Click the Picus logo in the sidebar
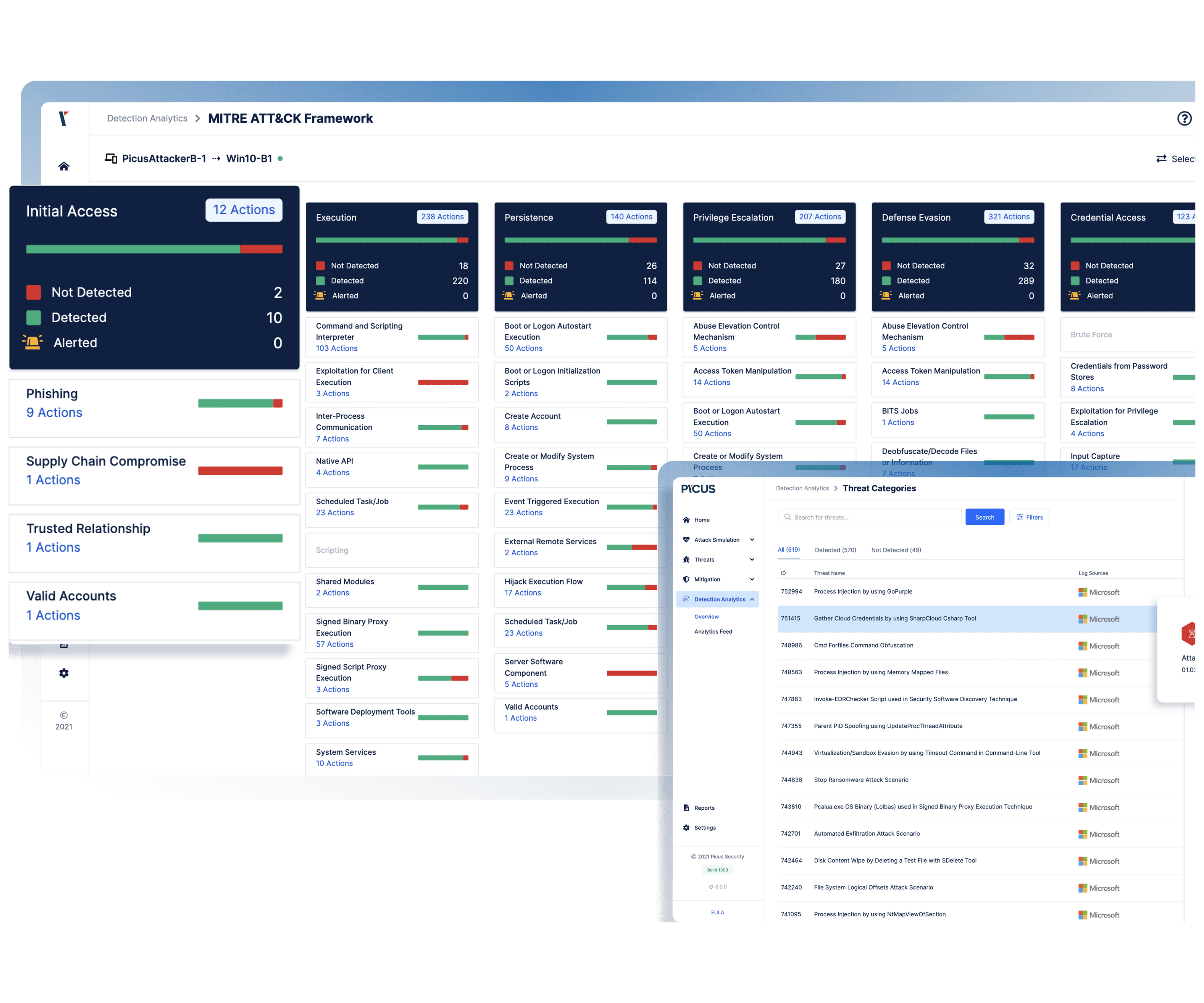The width and height of the screenshot is (1204, 1003). (698, 489)
